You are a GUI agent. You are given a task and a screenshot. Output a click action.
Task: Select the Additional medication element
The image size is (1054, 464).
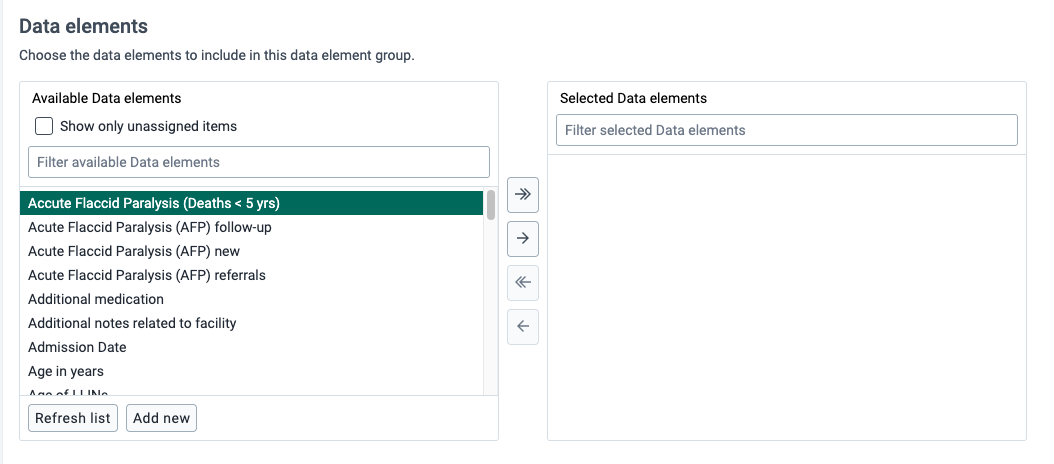pos(251,299)
